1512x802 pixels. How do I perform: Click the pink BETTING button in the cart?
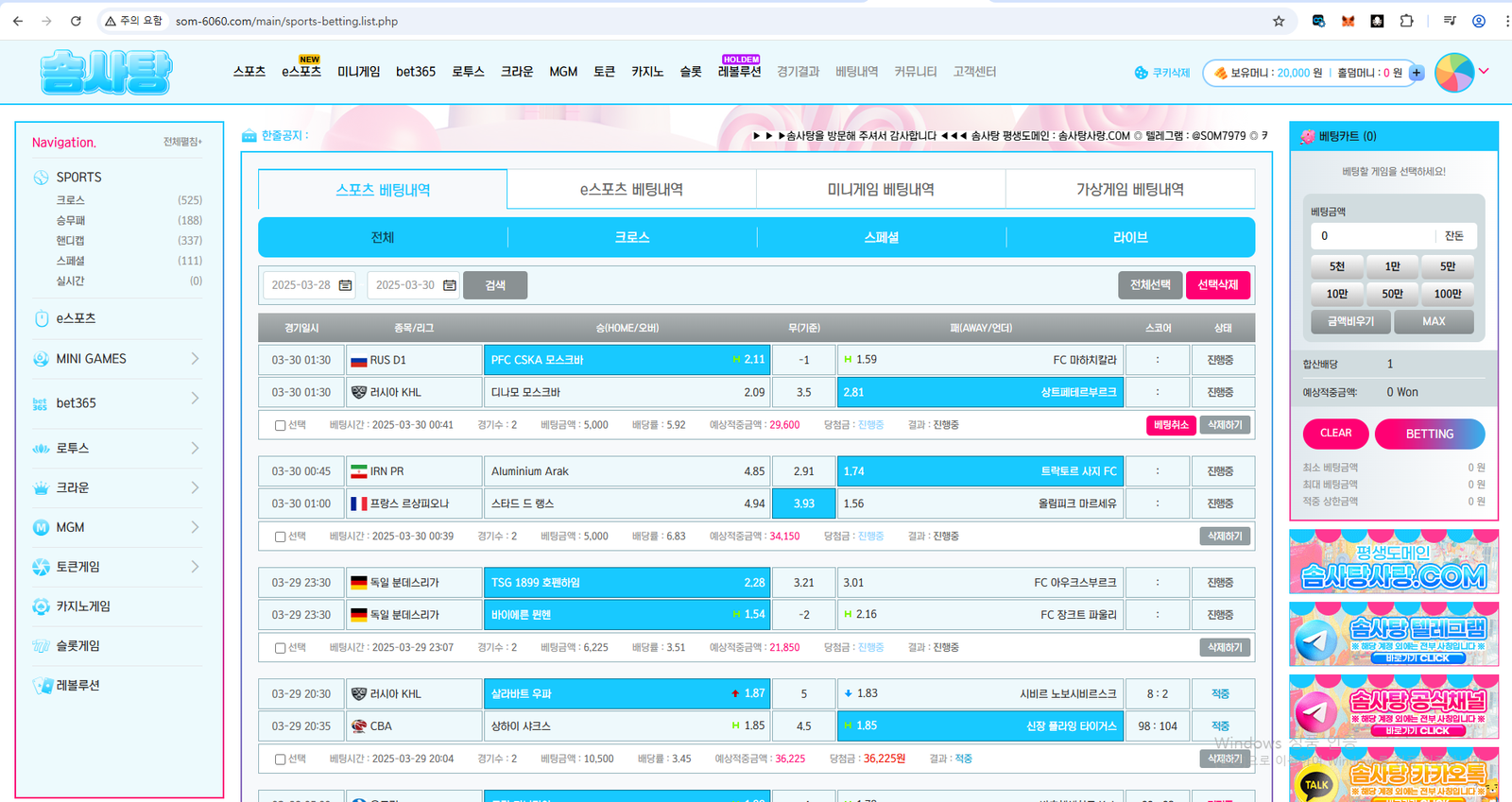(x=1429, y=434)
